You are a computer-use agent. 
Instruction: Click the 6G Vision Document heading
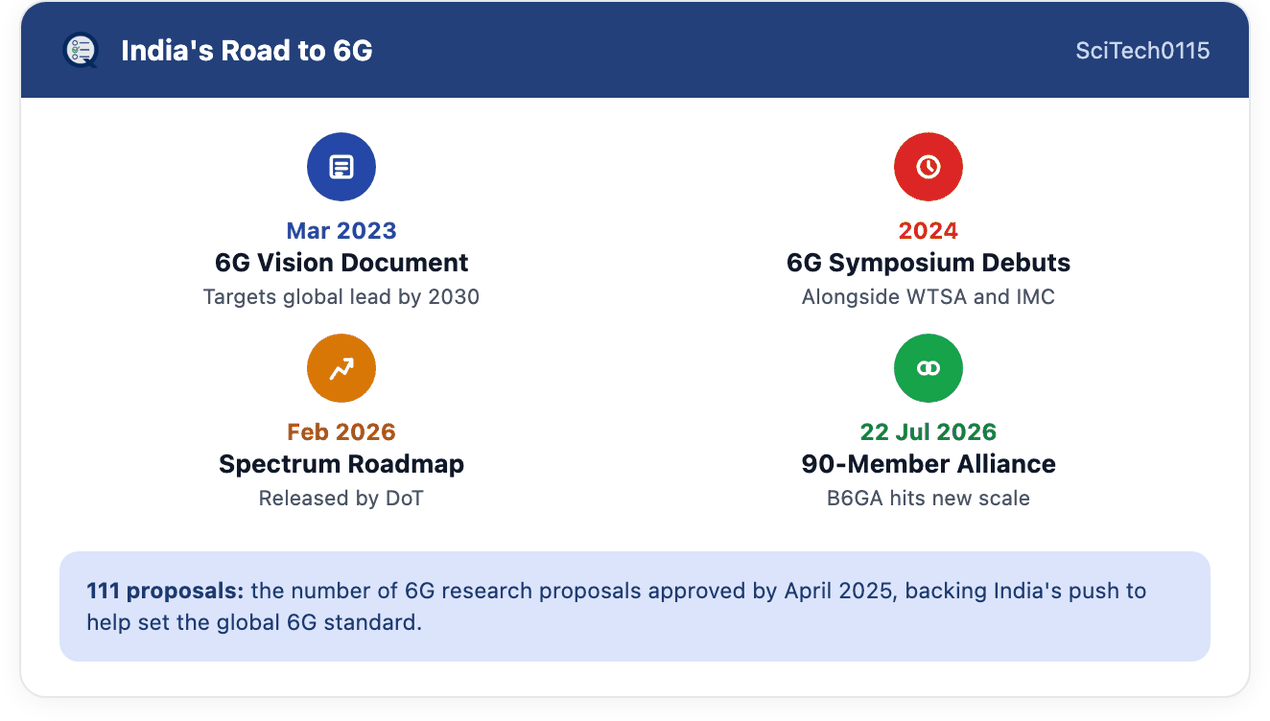[x=341, y=263]
